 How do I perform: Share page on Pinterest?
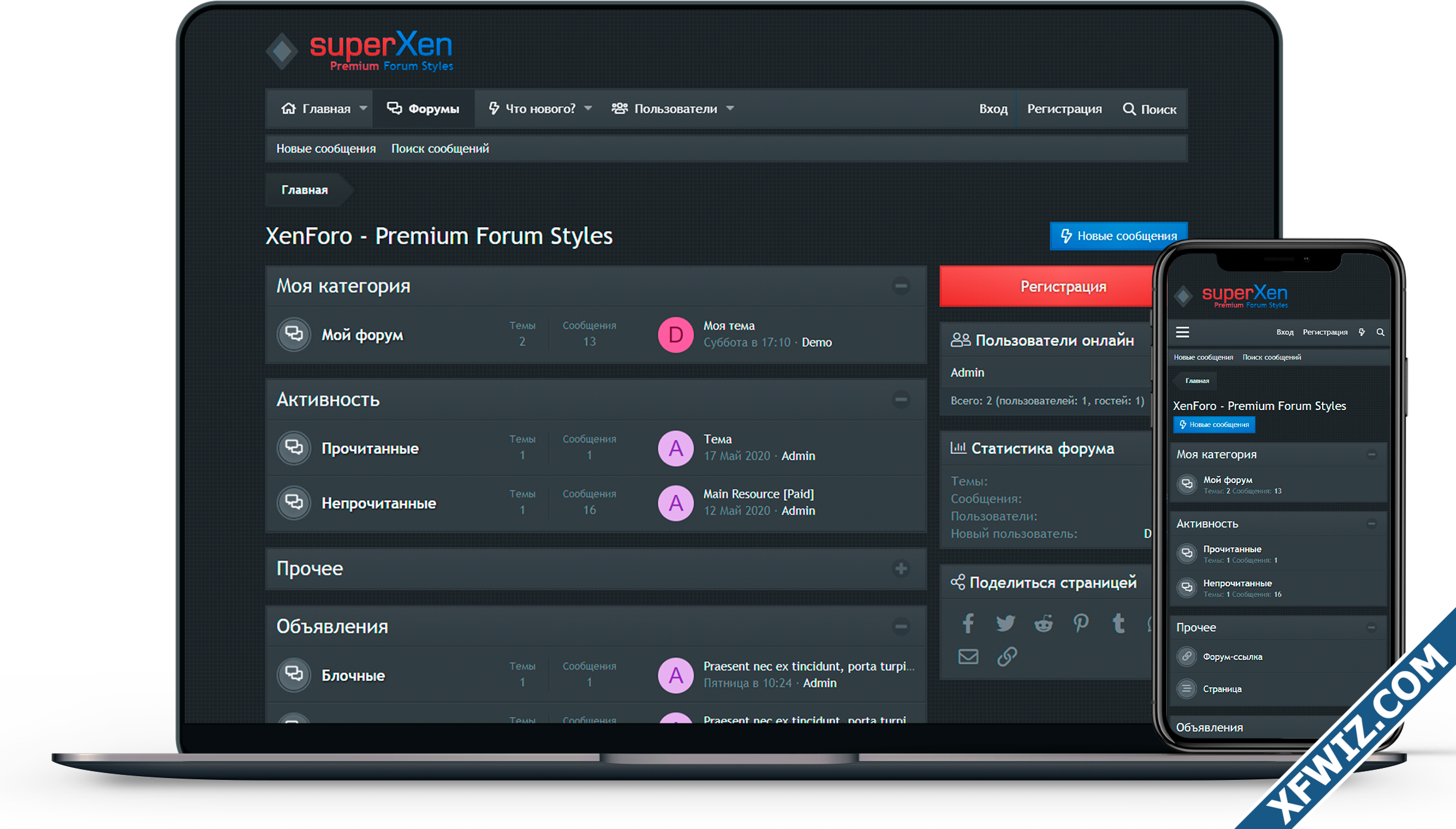click(x=1081, y=623)
